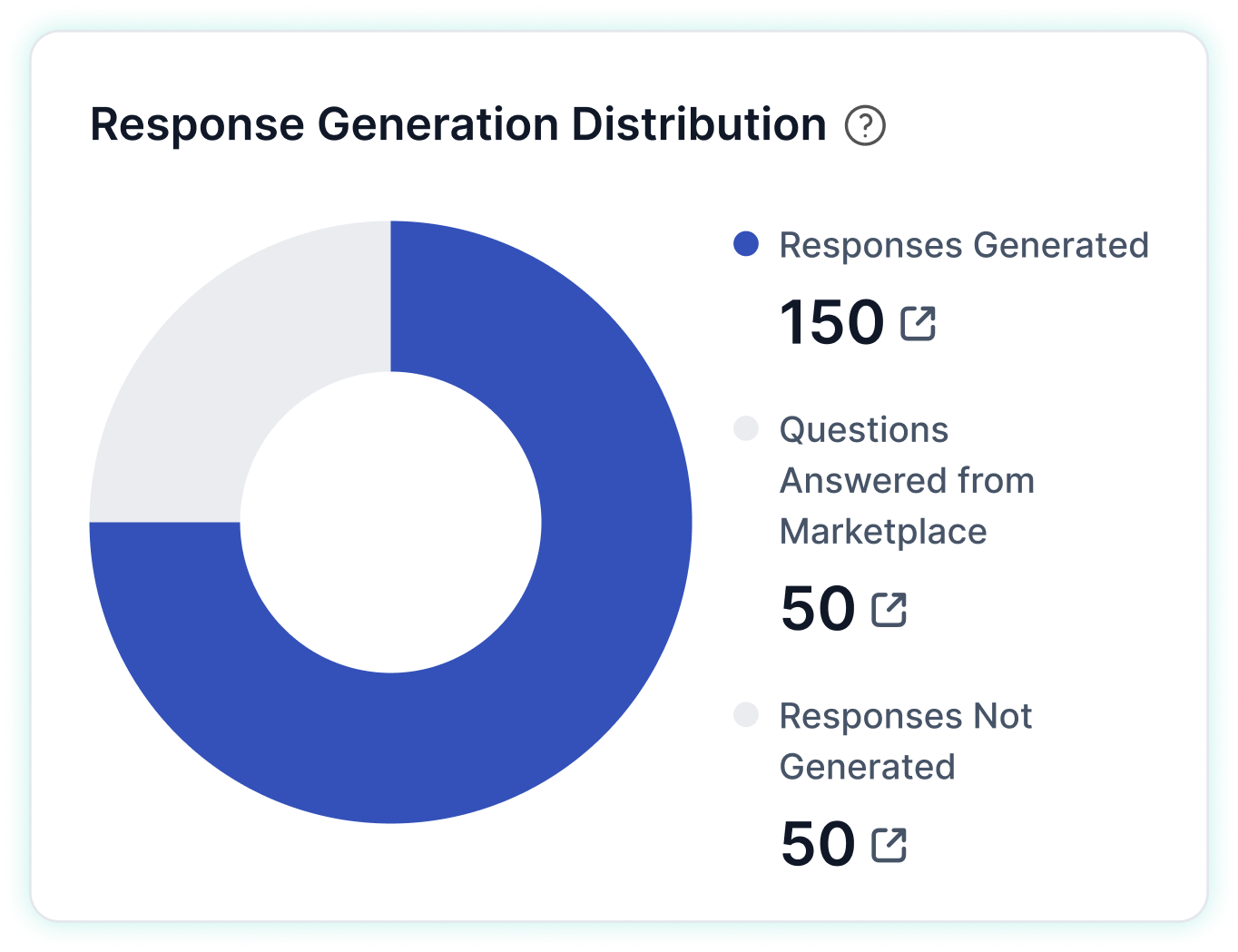Click the blue Responses Generated legend dot
Screen dimensions: 1238x952
tap(746, 244)
